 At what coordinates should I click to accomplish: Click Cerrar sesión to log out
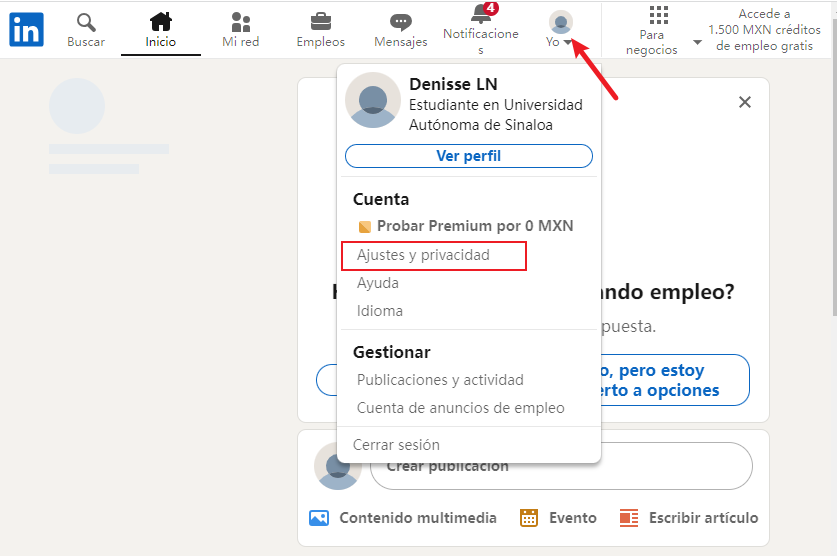tap(398, 445)
